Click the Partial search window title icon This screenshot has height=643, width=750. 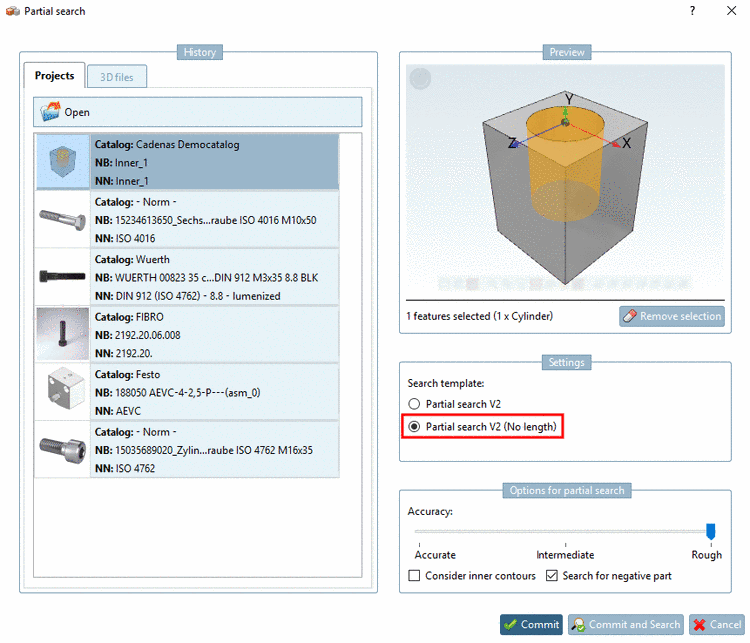[x=12, y=11]
